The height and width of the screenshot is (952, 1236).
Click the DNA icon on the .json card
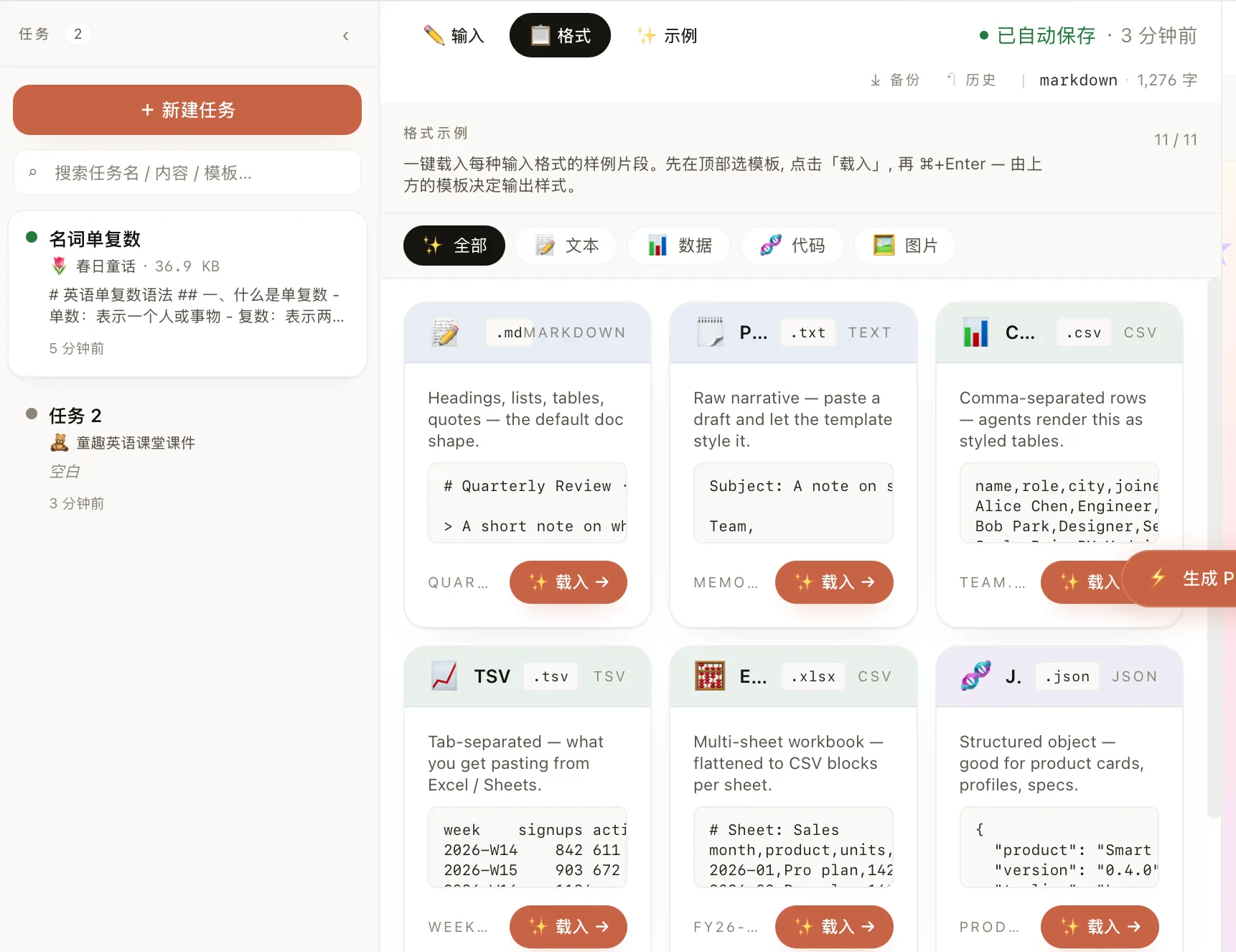(x=976, y=676)
